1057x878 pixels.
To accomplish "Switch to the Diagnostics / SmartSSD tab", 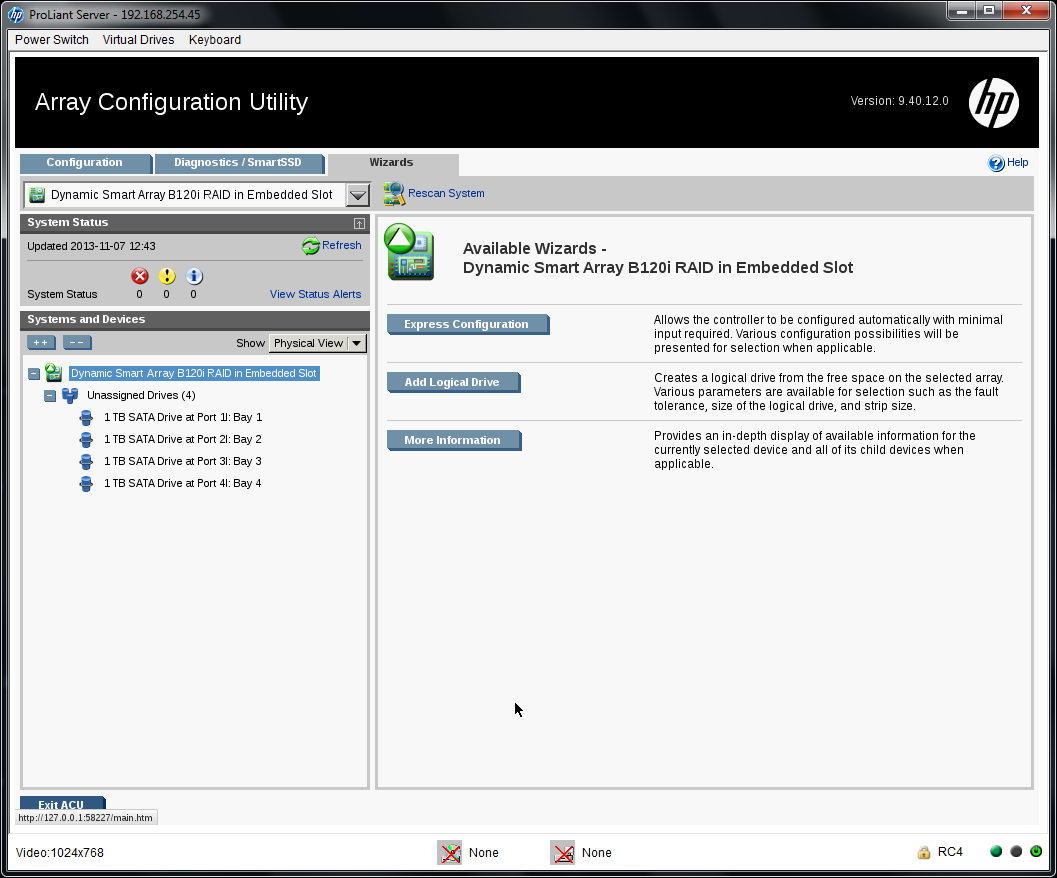I will click(x=238, y=163).
